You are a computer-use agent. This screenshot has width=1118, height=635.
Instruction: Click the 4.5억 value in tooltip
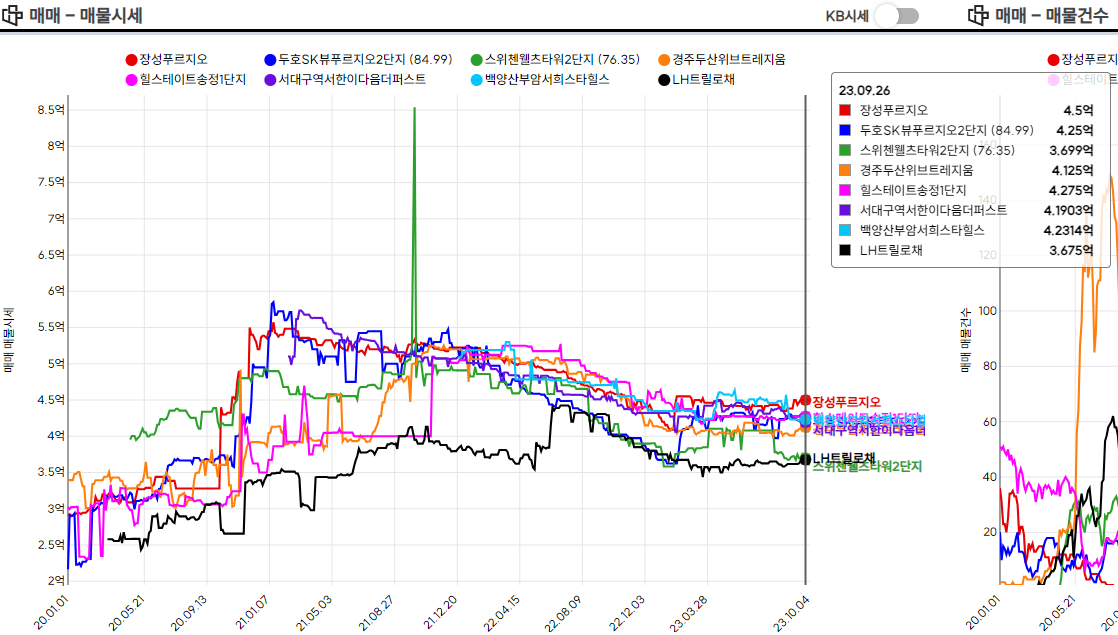click(x=1078, y=110)
